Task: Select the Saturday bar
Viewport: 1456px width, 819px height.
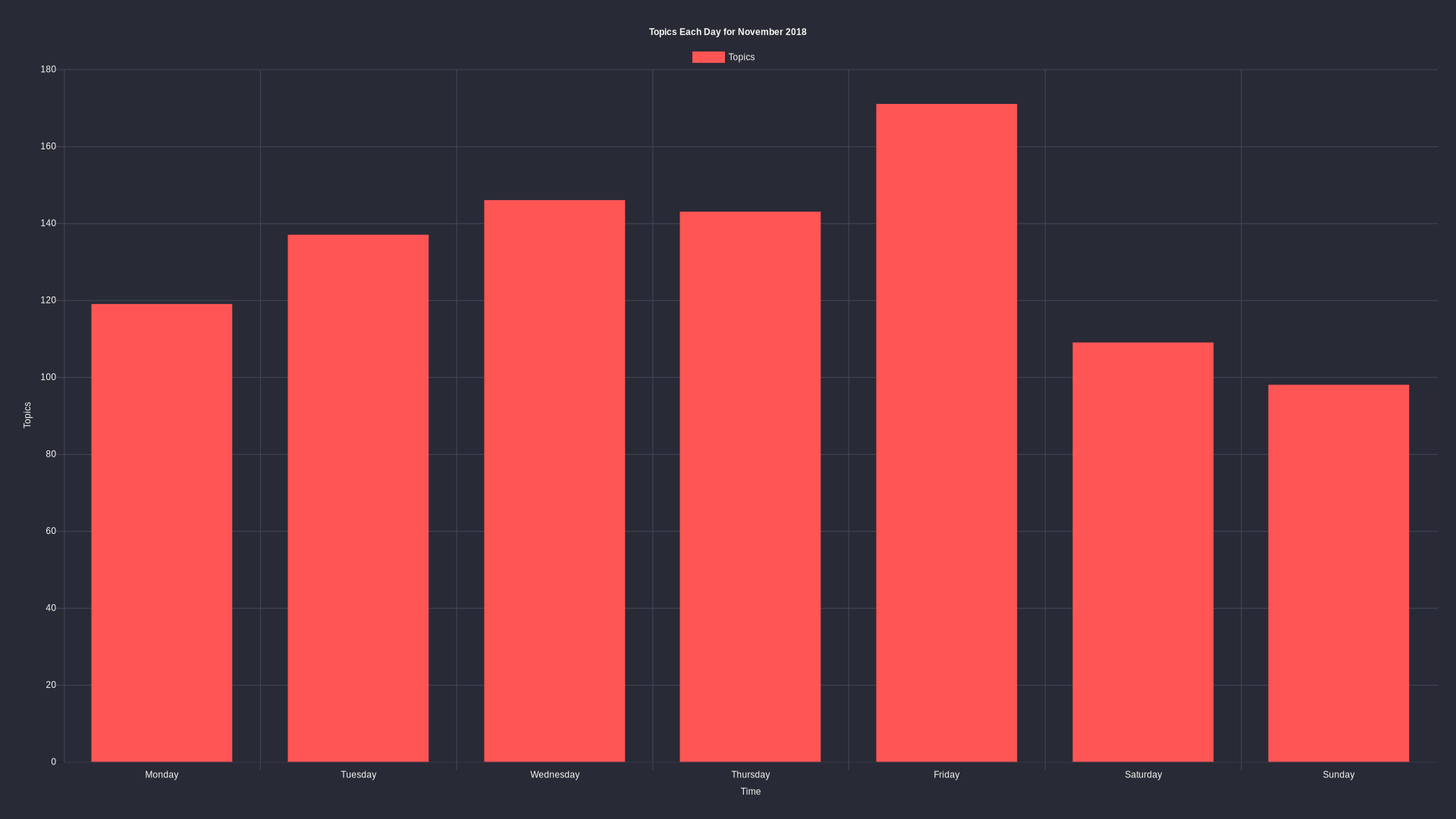Action: (x=1143, y=550)
